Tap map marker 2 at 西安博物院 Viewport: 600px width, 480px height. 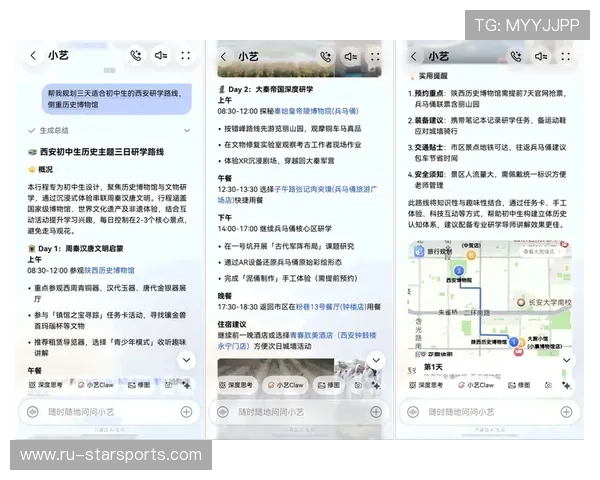pos(459,271)
